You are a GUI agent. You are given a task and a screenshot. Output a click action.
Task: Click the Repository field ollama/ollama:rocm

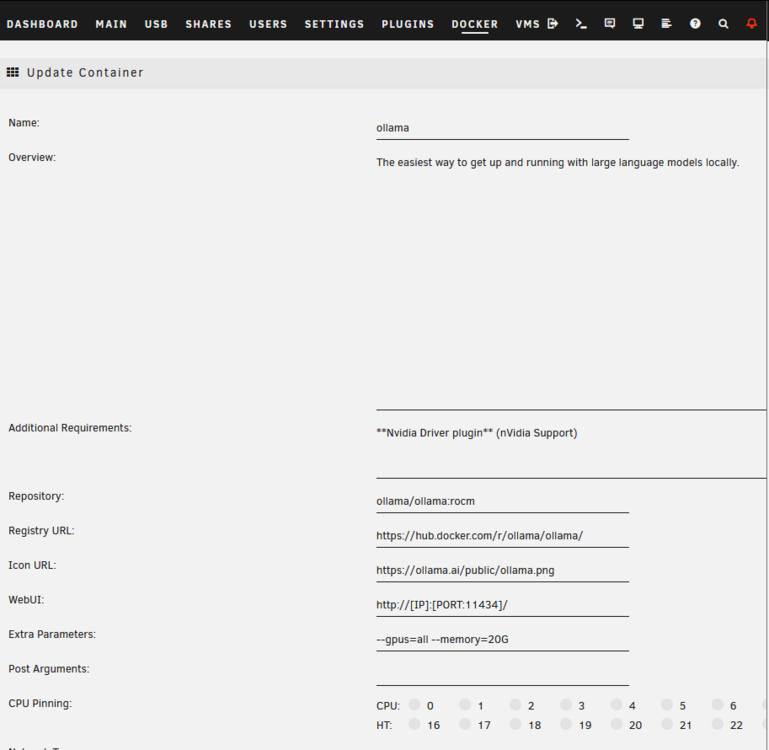click(x=502, y=501)
